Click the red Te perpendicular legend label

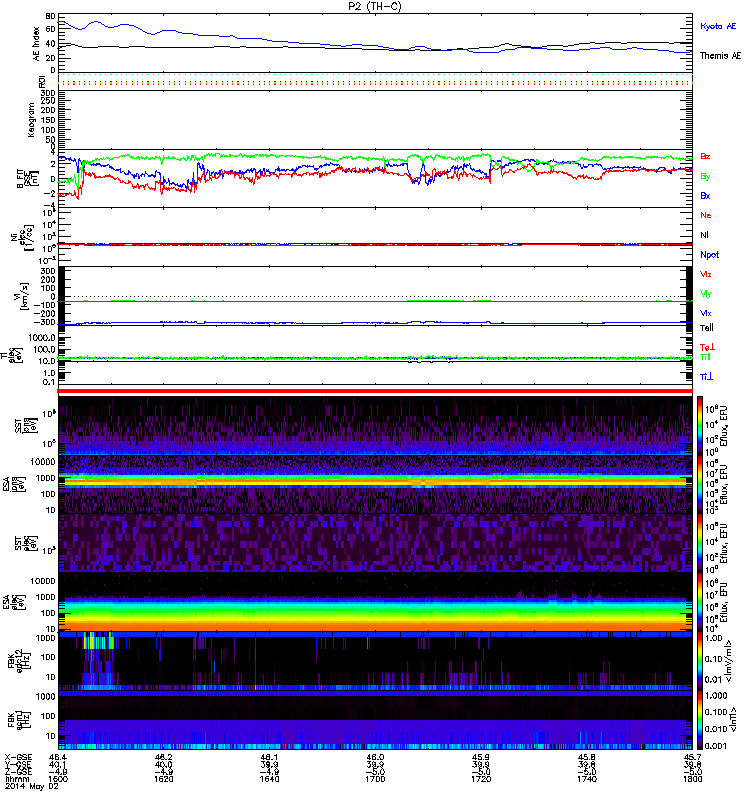(707, 347)
